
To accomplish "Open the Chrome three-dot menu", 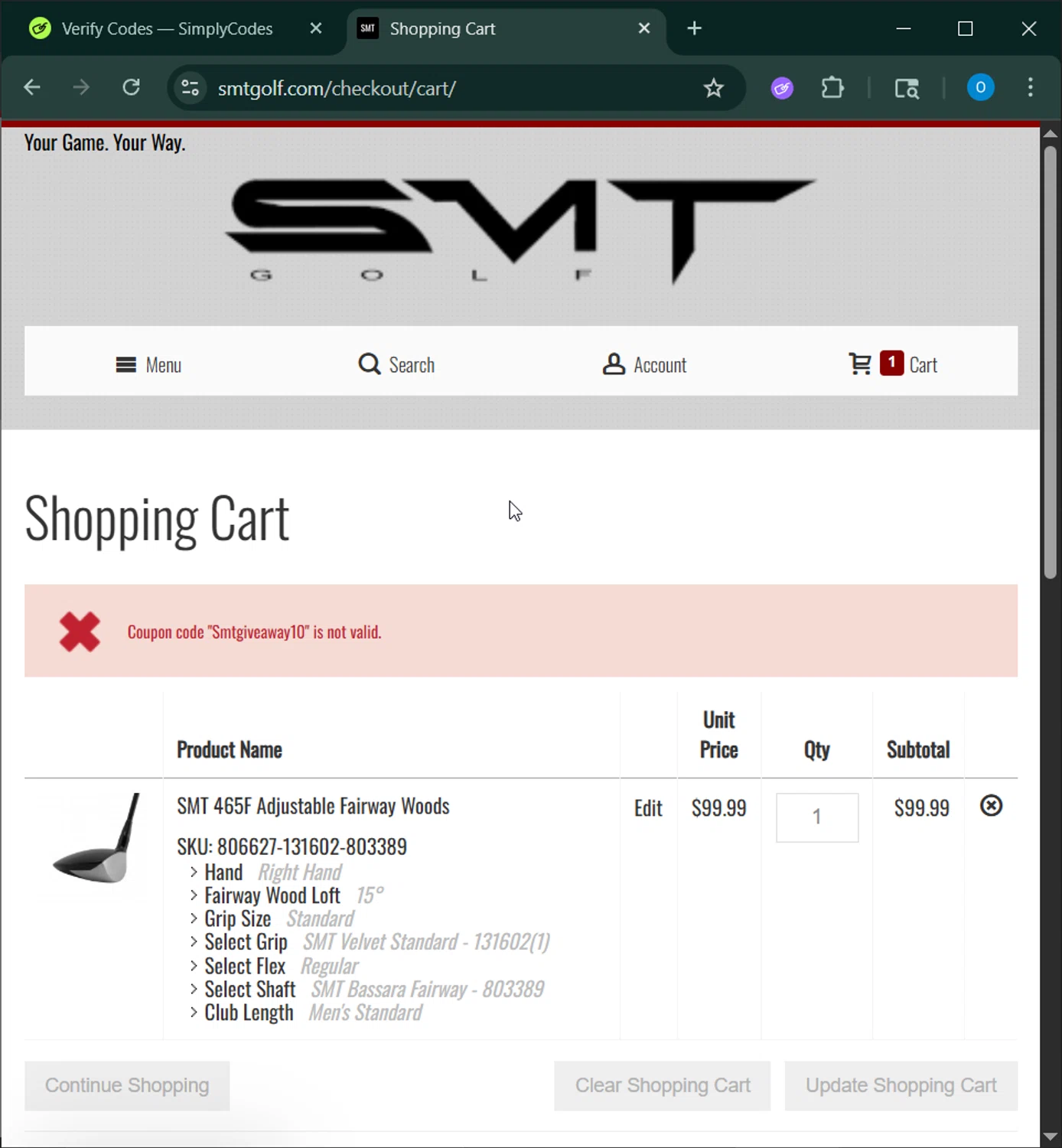I will (x=1031, y=87).
